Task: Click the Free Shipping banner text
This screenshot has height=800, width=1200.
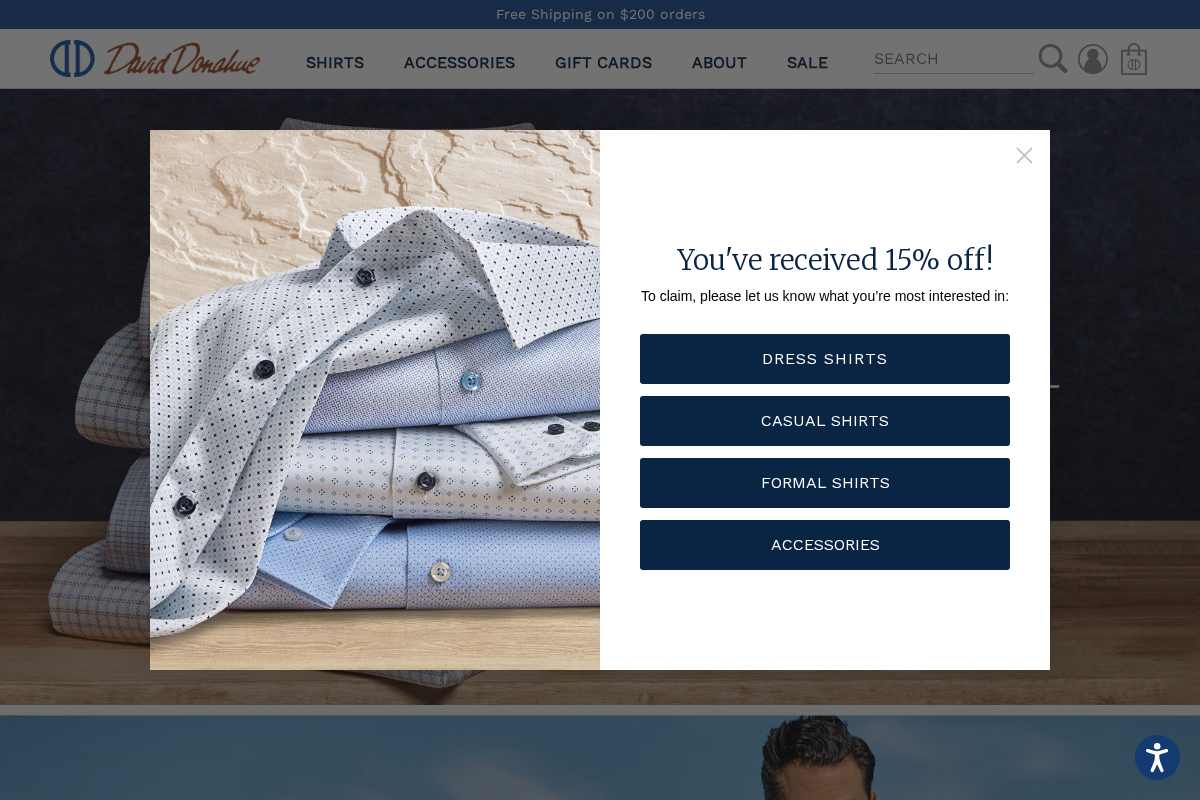Action: (600, 14)
